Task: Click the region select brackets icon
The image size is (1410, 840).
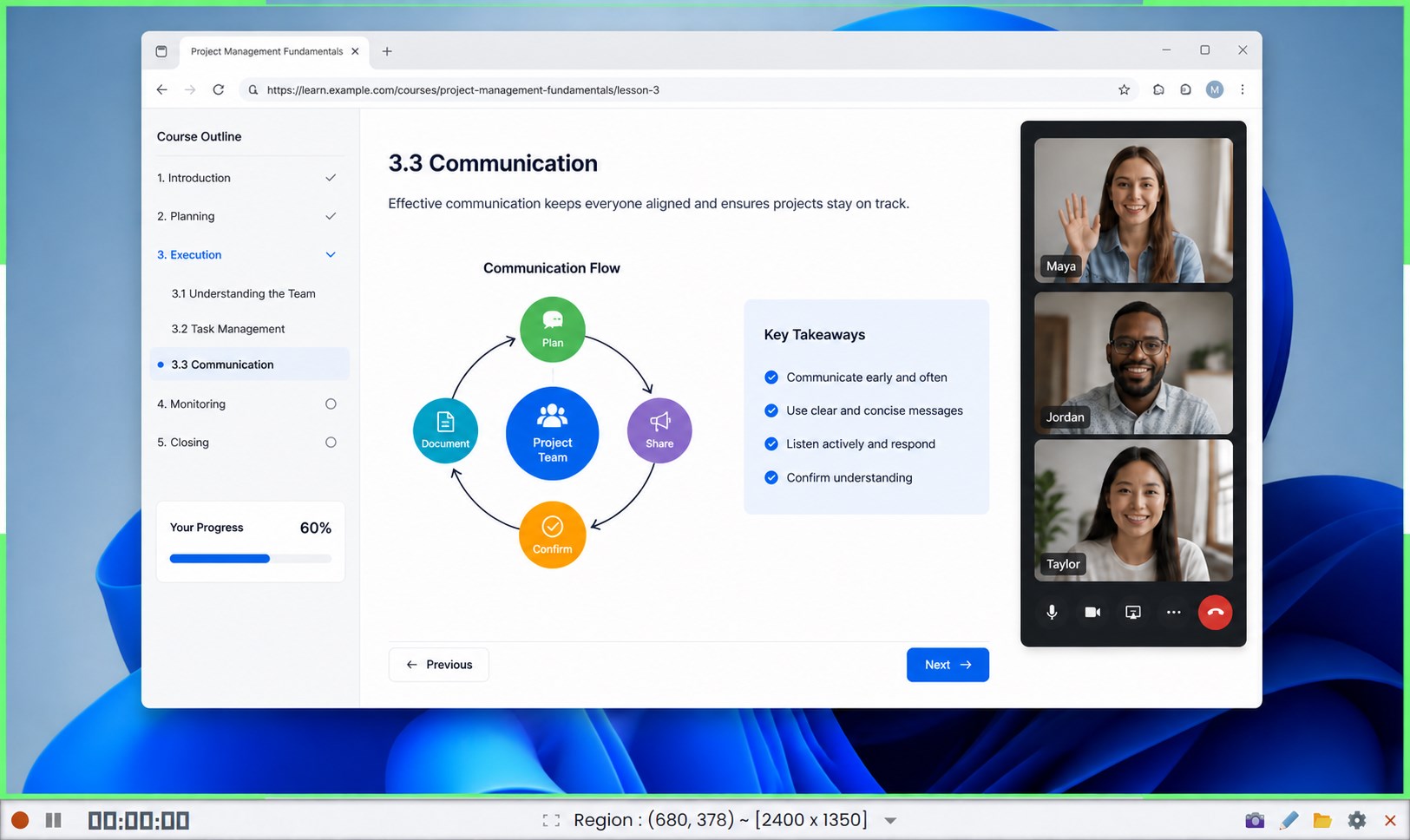Action: pos(551,820)
